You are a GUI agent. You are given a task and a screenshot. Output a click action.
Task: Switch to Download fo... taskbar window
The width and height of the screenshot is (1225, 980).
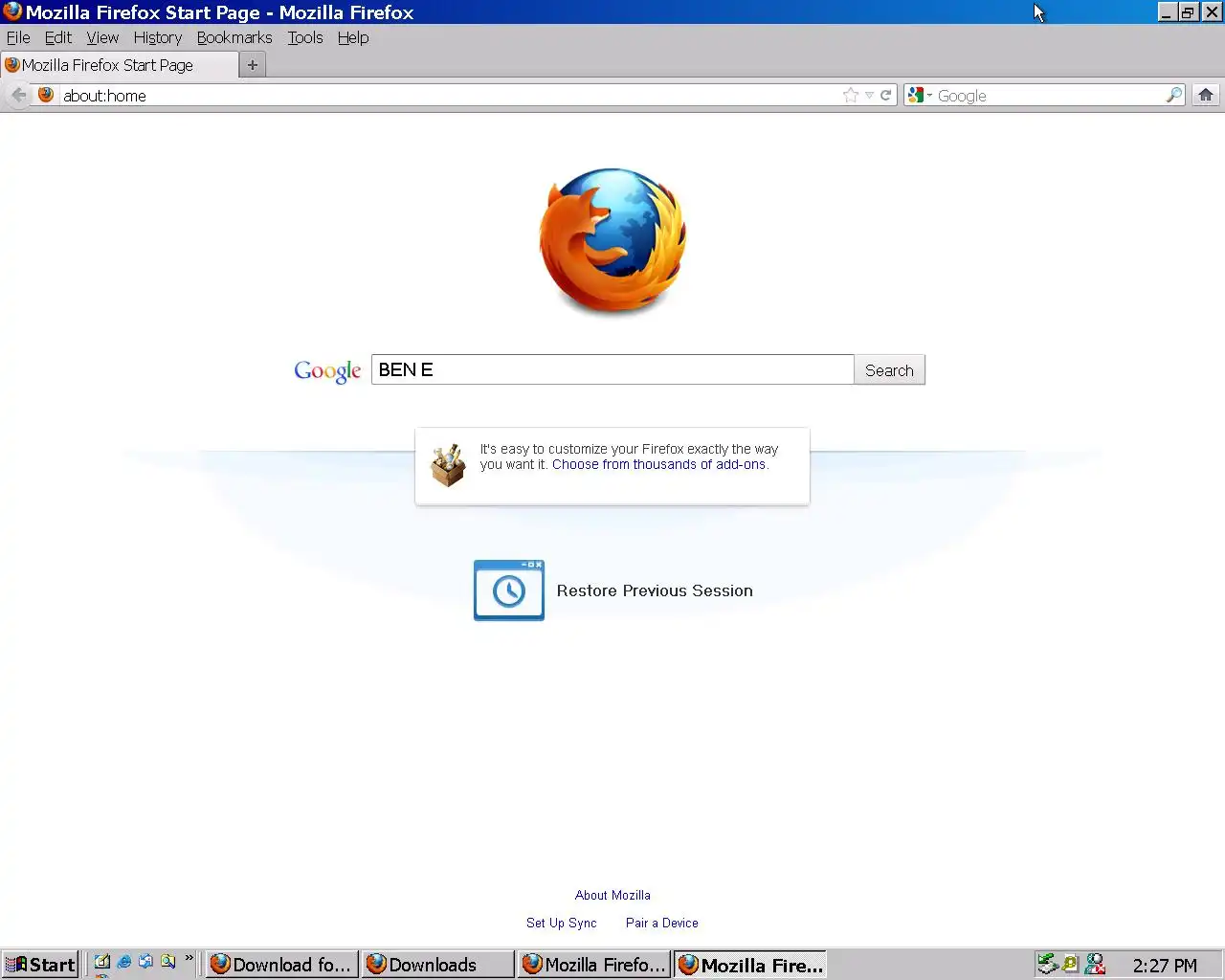(x=282, y=965)
